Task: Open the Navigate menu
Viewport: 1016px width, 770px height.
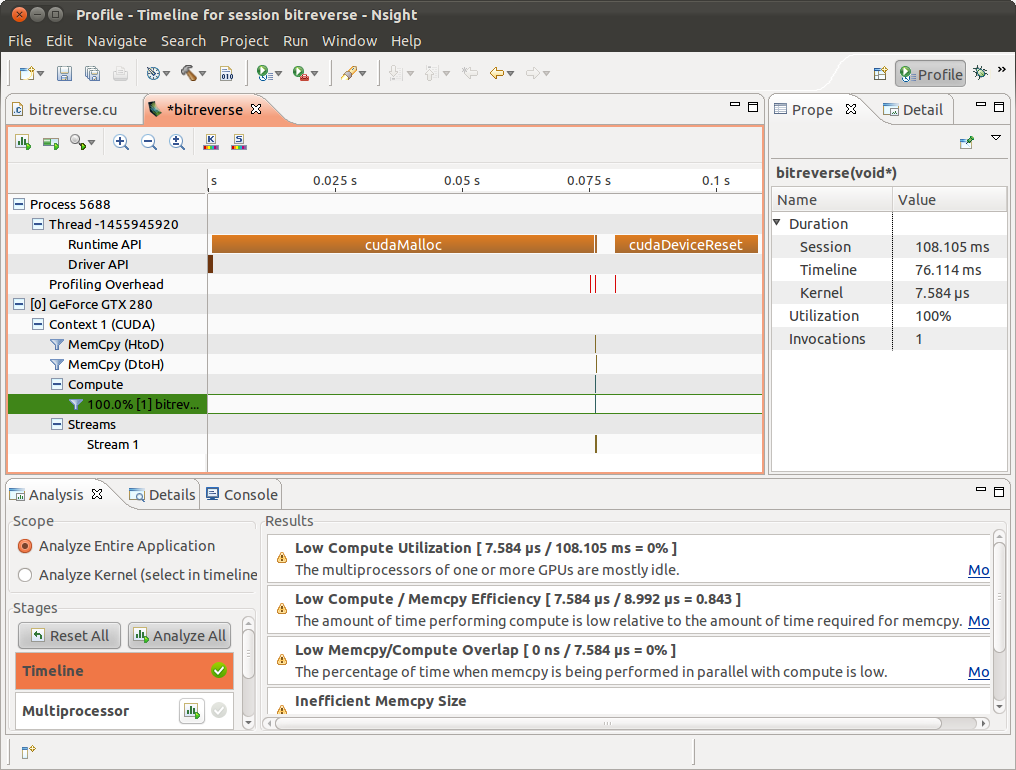Action: [x=117, y=41]
